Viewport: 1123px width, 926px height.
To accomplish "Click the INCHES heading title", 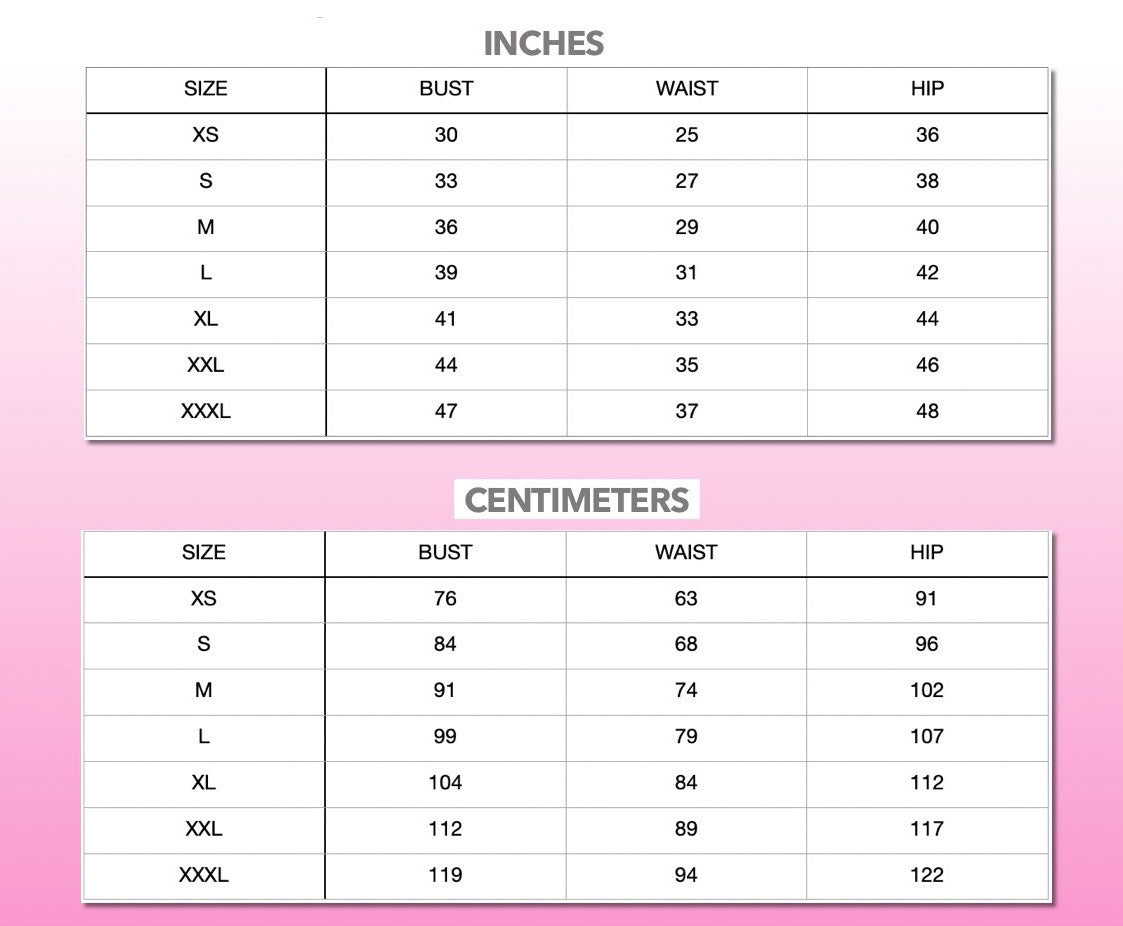I will (x=543, y=44).
